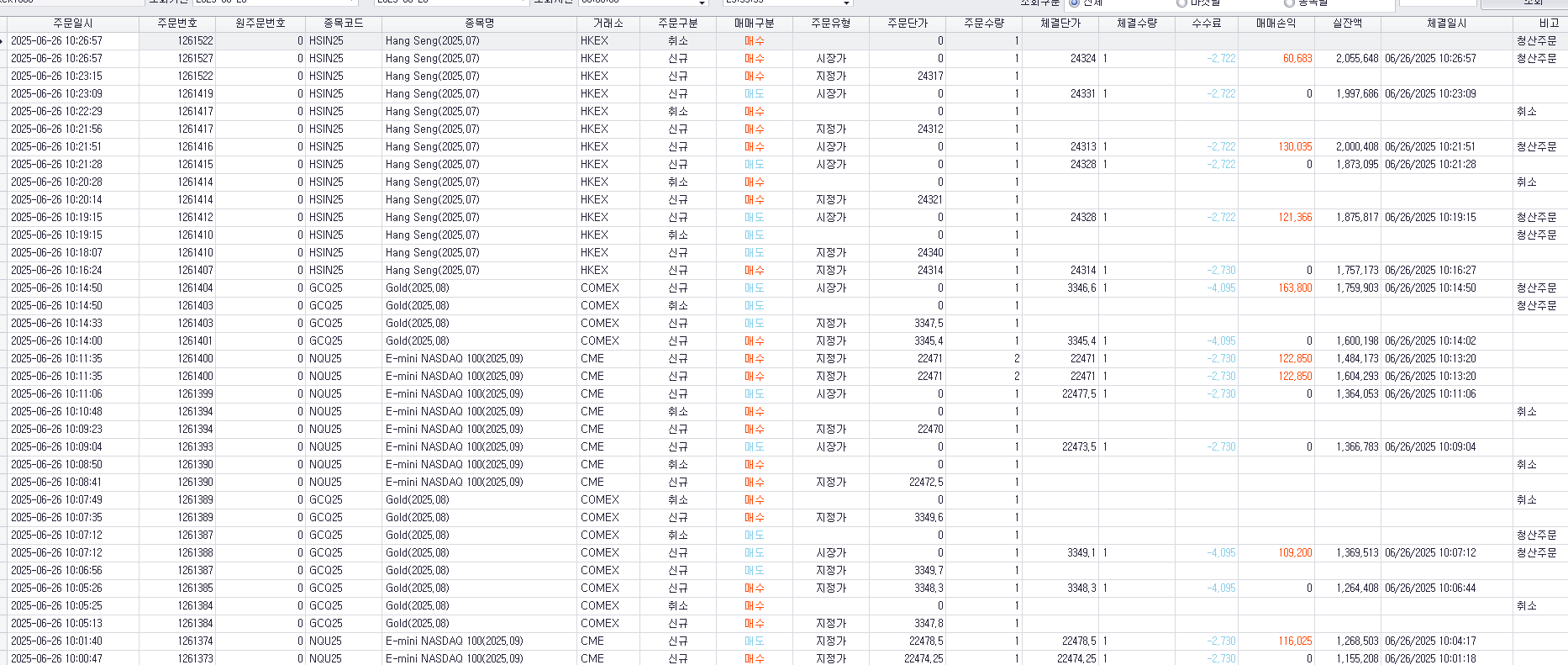Select the order time cell 2025-06-26 10:23:09

(x=57, y=94)
